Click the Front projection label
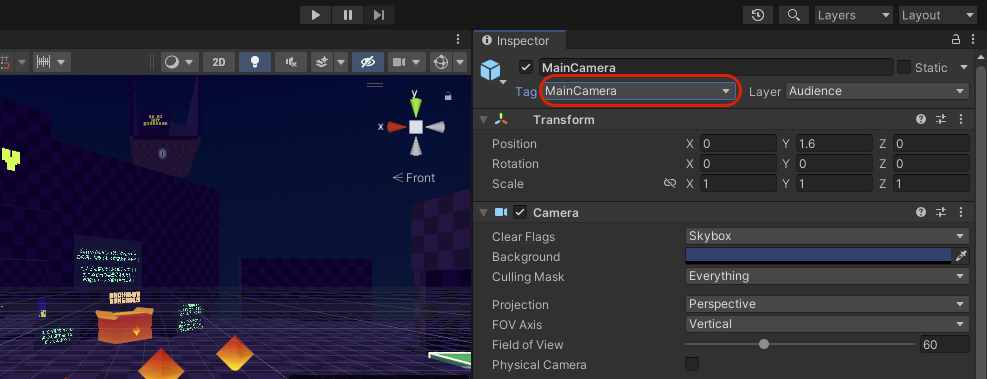987x379 pixels. click(x=414, y=178)
